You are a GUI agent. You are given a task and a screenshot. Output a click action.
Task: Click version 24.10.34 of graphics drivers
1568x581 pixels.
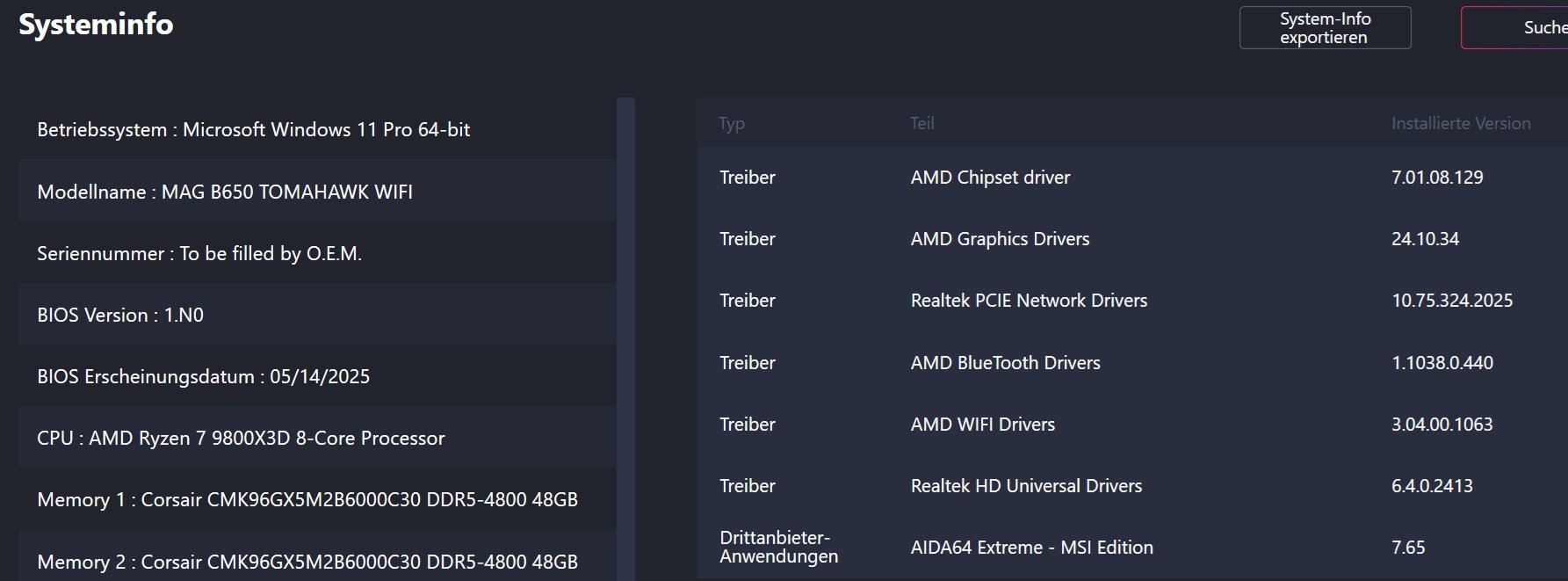click(x=1425, y=239)
